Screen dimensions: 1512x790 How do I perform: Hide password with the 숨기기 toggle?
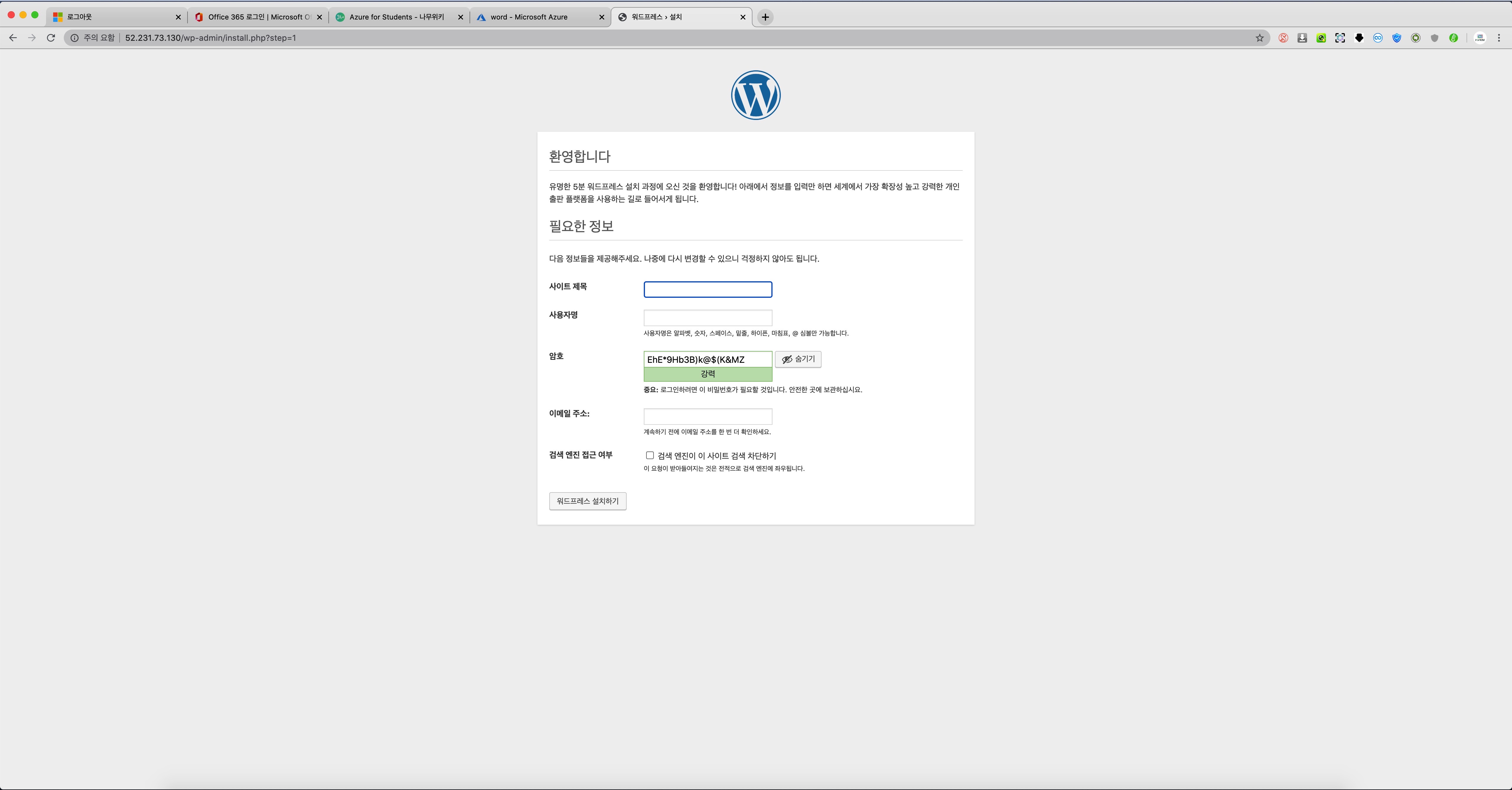tap(798, 359)
